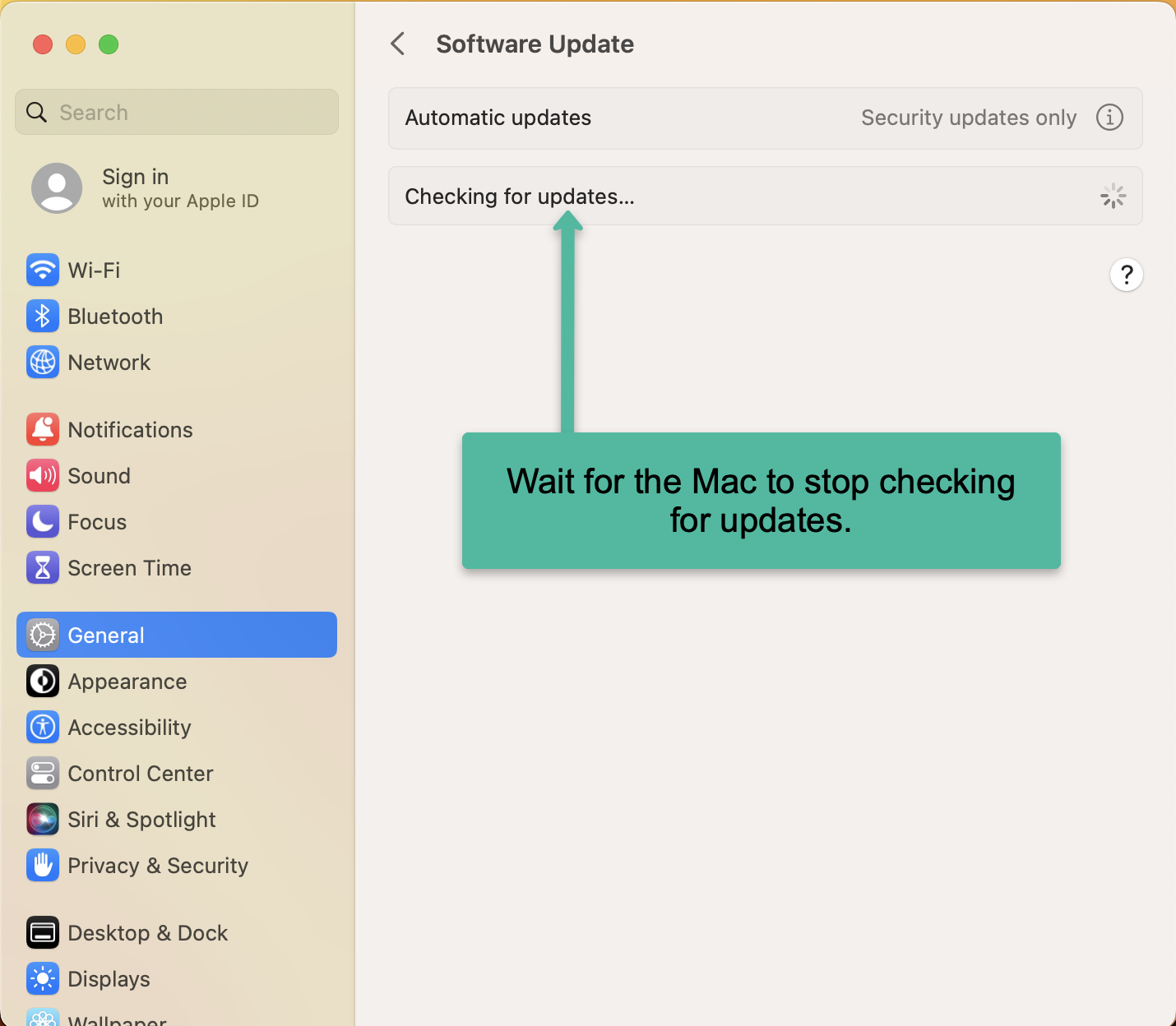Open Appearance settings label

pos(127,682)
